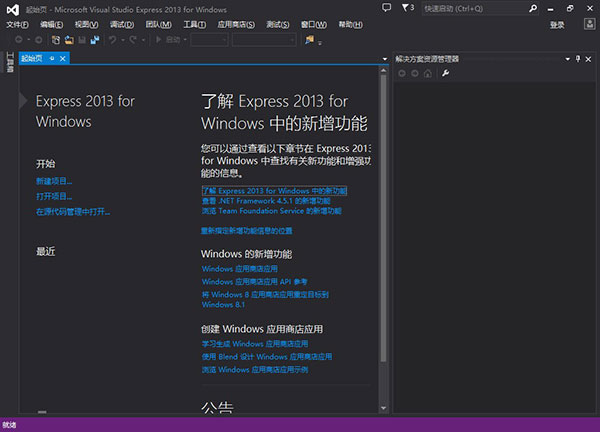600x432 pixels.
Task: Toggle the pin on the 起始页 tab
Action: tap(52, 58)
